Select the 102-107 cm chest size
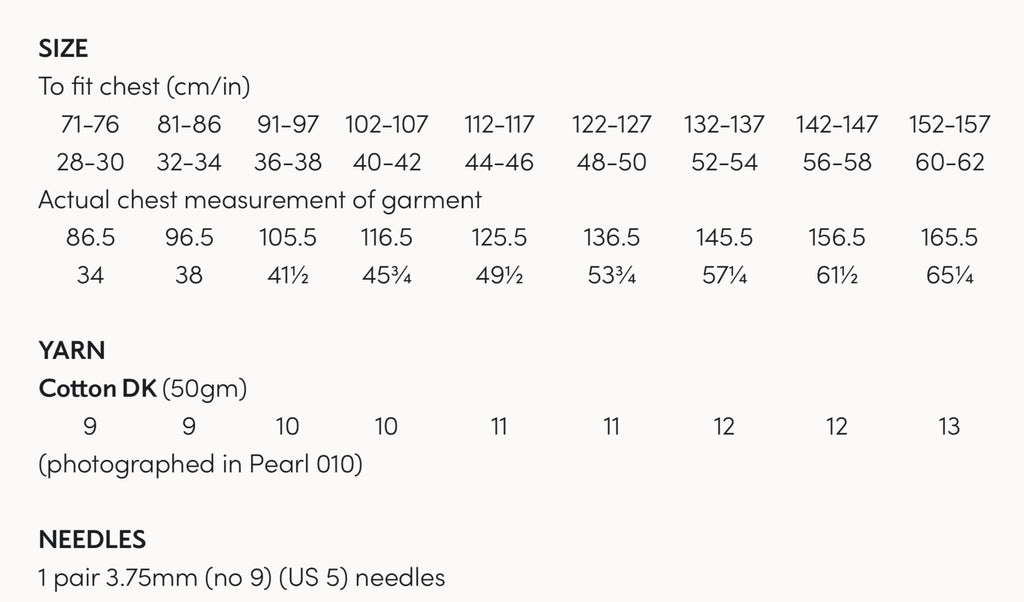 (387, 124)
